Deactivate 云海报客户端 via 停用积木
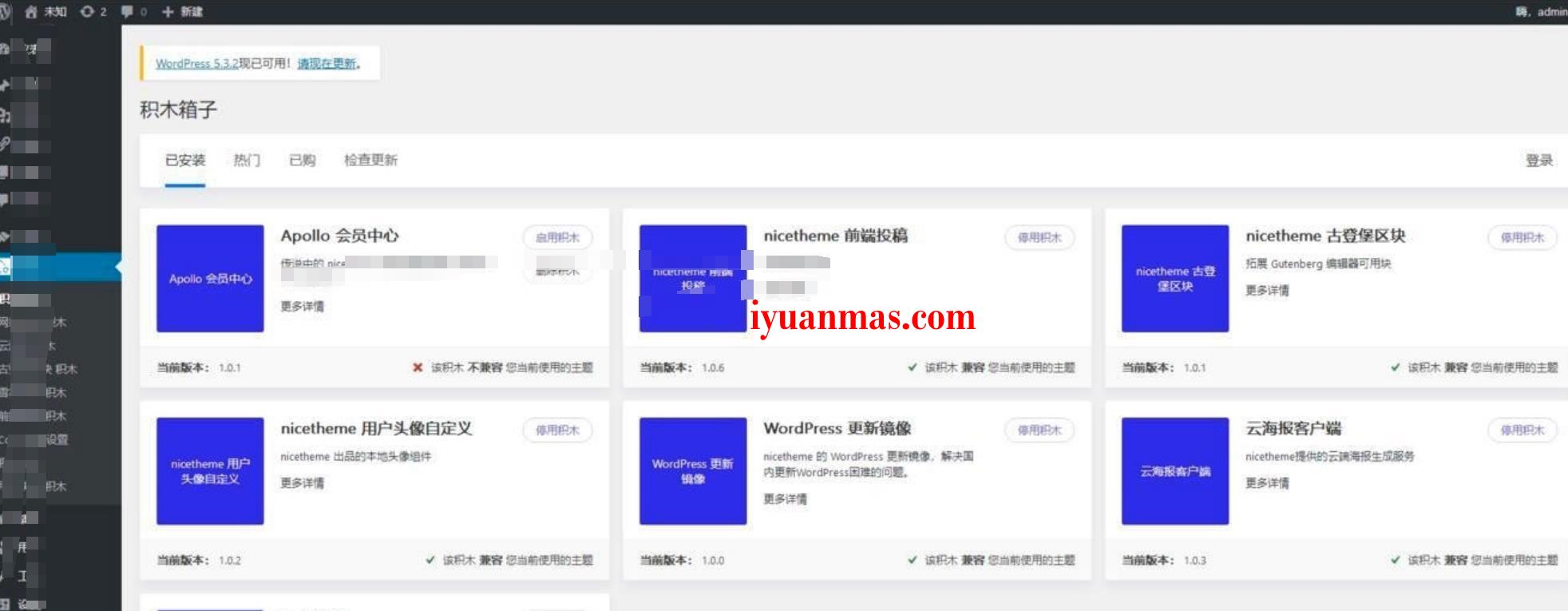Image resolution: width=1568 pixels, height=611 pixels. [x=1522, y=430]
